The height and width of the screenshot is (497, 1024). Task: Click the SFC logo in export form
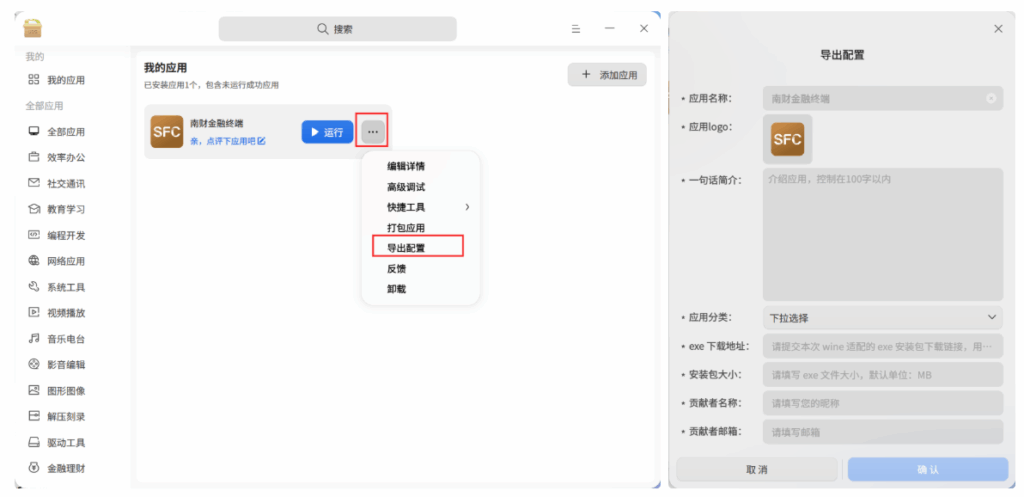click(787, 139)
